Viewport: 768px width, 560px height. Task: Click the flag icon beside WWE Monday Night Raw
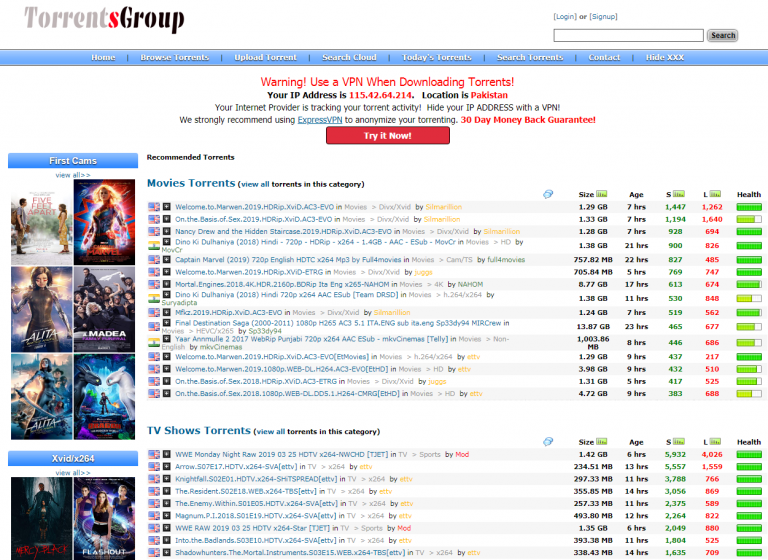click(x=154, y=454)
